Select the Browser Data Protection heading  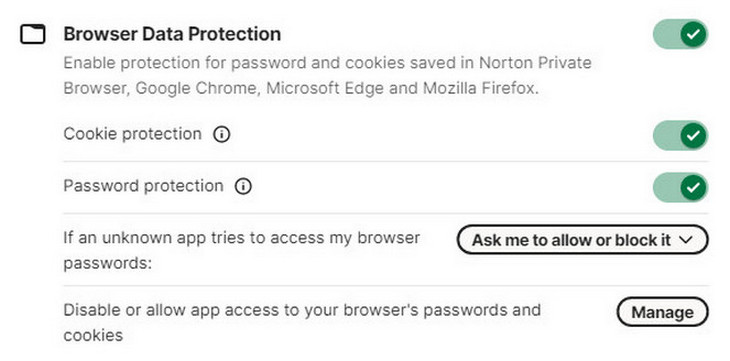click(x=172, y=34)
